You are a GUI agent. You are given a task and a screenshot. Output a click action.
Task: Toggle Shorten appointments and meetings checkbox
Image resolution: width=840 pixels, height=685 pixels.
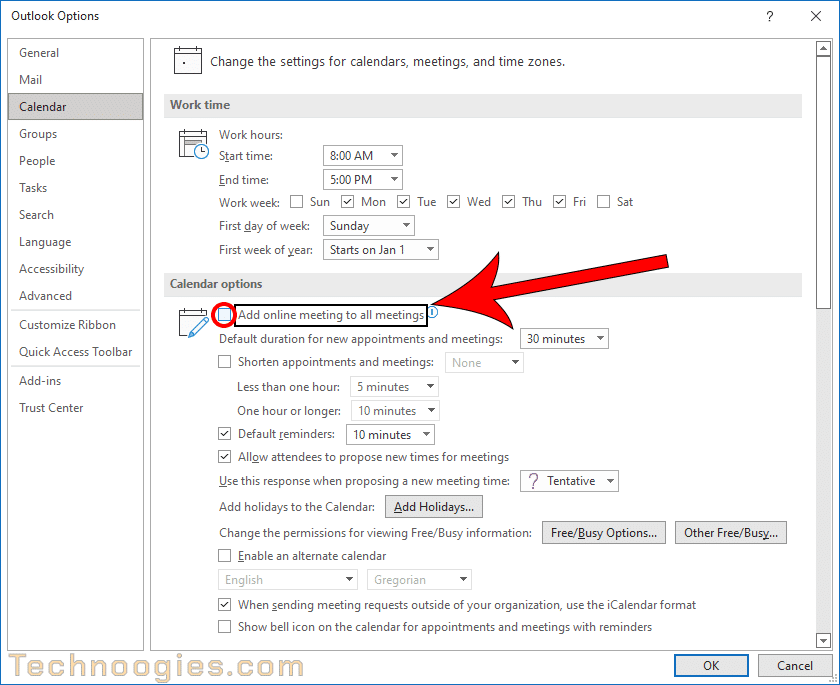pyautogui.click(x=225, y=363)
